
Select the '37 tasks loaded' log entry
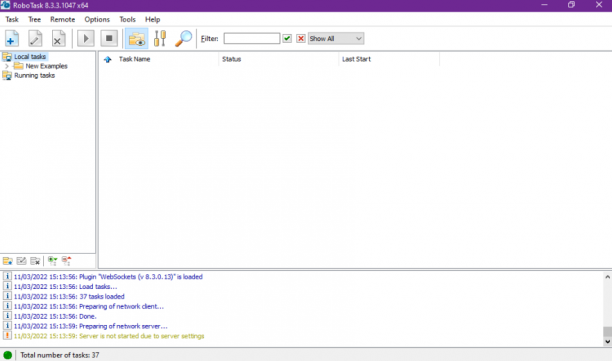coord(69,297)
